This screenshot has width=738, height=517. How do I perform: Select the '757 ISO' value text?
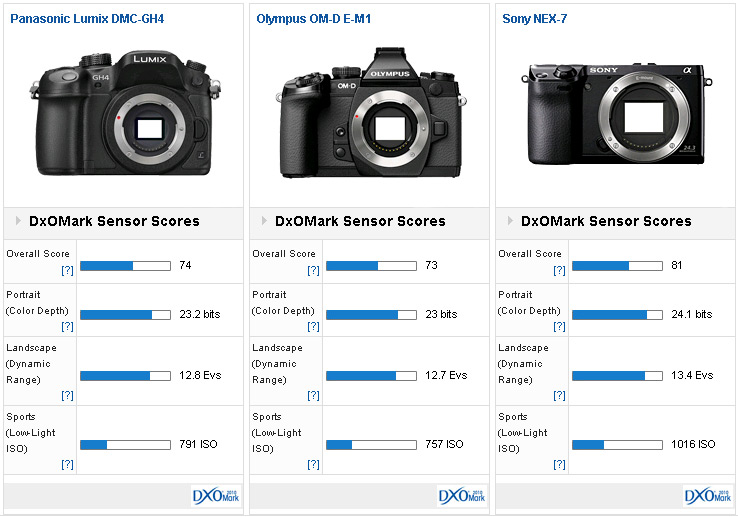pos(444,444)
